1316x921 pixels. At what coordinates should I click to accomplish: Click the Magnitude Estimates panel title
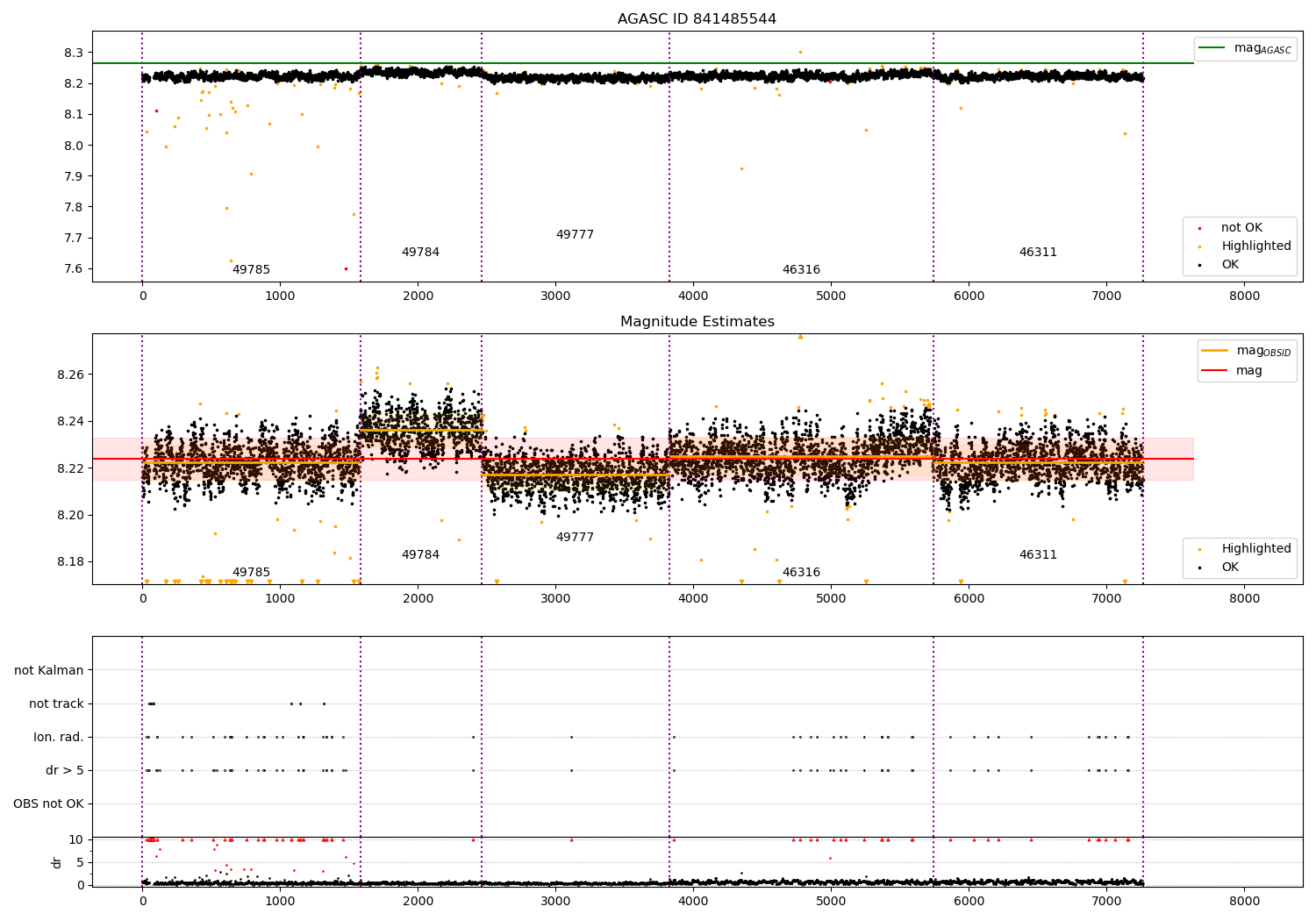pos(697,322)
